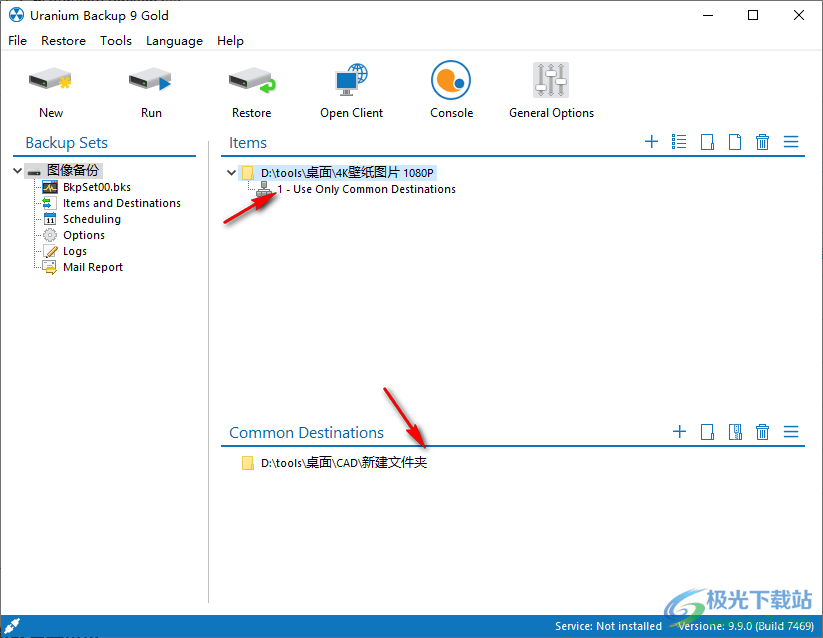
Task: Click the list icon in Items header
Action: point(679,142)
